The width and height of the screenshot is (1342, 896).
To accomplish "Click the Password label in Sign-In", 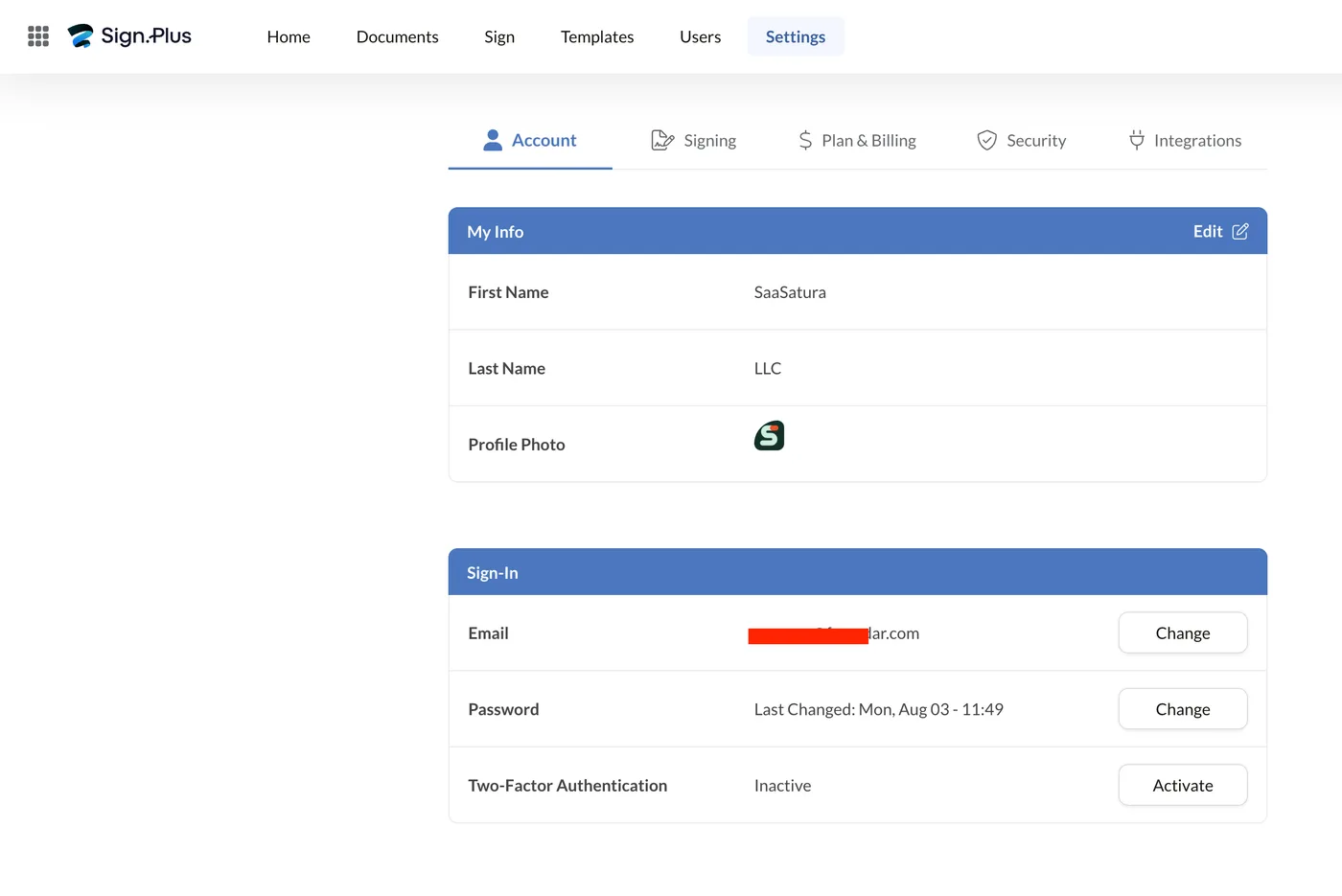I will click(503, 709).
